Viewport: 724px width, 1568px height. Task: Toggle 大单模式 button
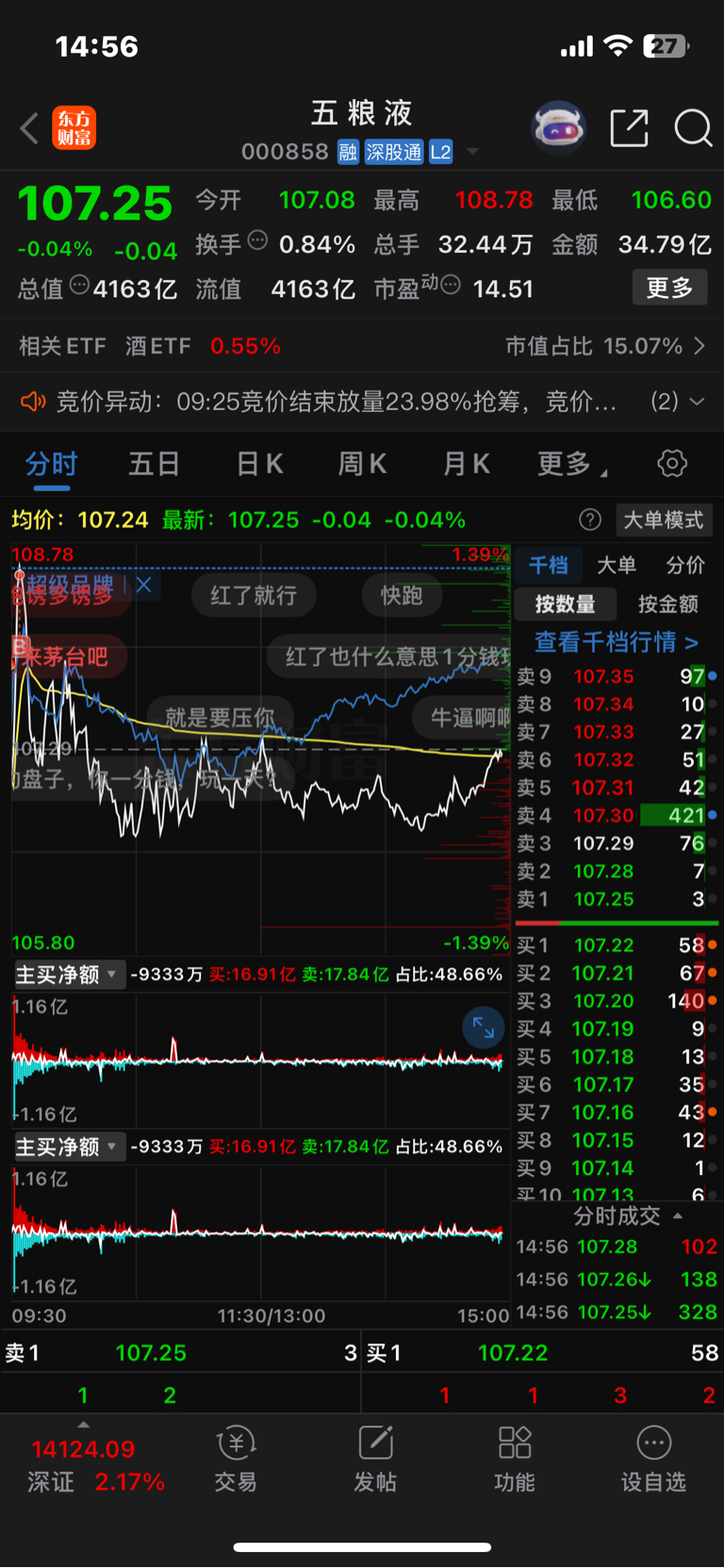click(x=664, y=520)
